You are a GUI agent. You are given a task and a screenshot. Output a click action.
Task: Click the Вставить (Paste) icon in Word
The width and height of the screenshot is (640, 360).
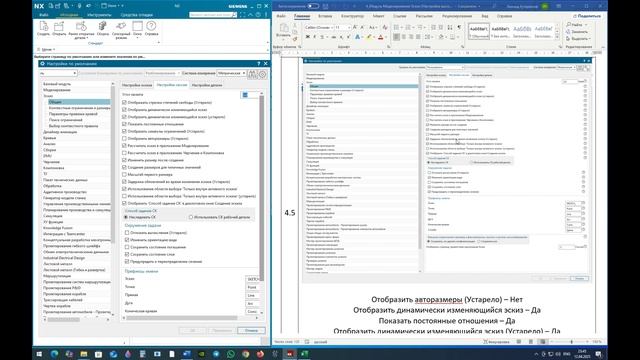tap(284, 28)
